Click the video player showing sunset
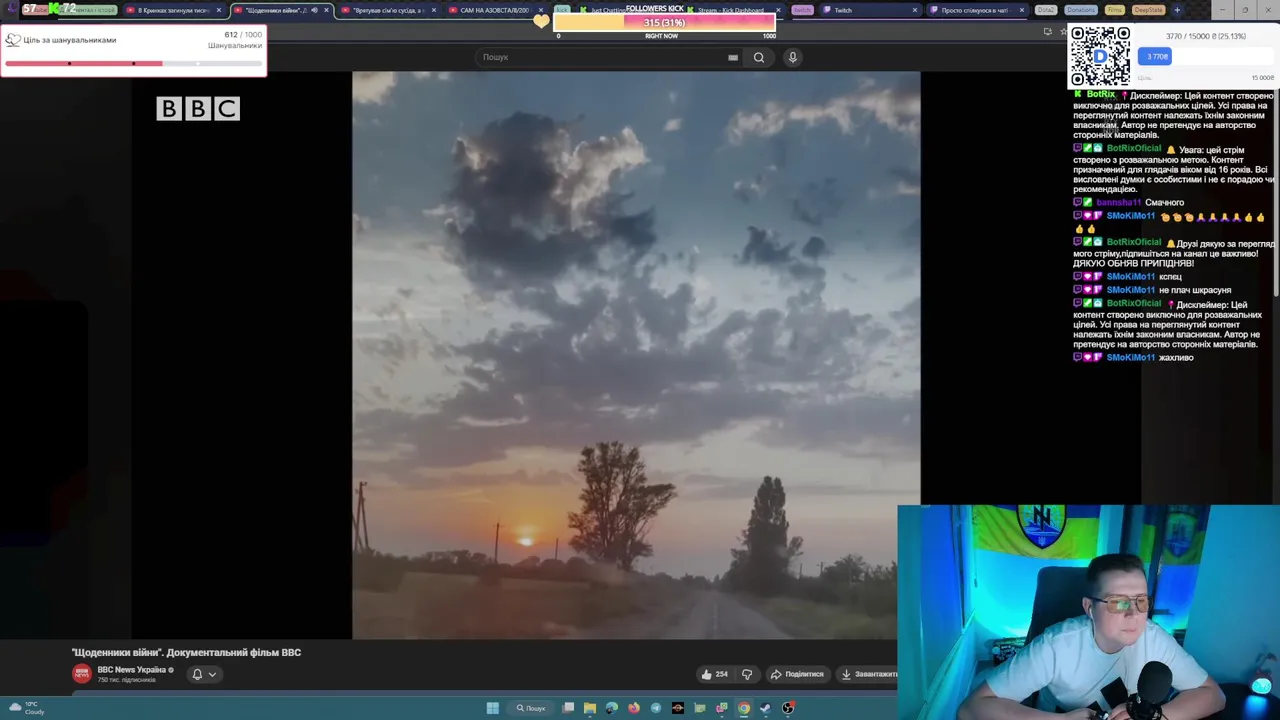This screenshot has height=720, width=1280. pyautogui.click(x=636, y=355)
